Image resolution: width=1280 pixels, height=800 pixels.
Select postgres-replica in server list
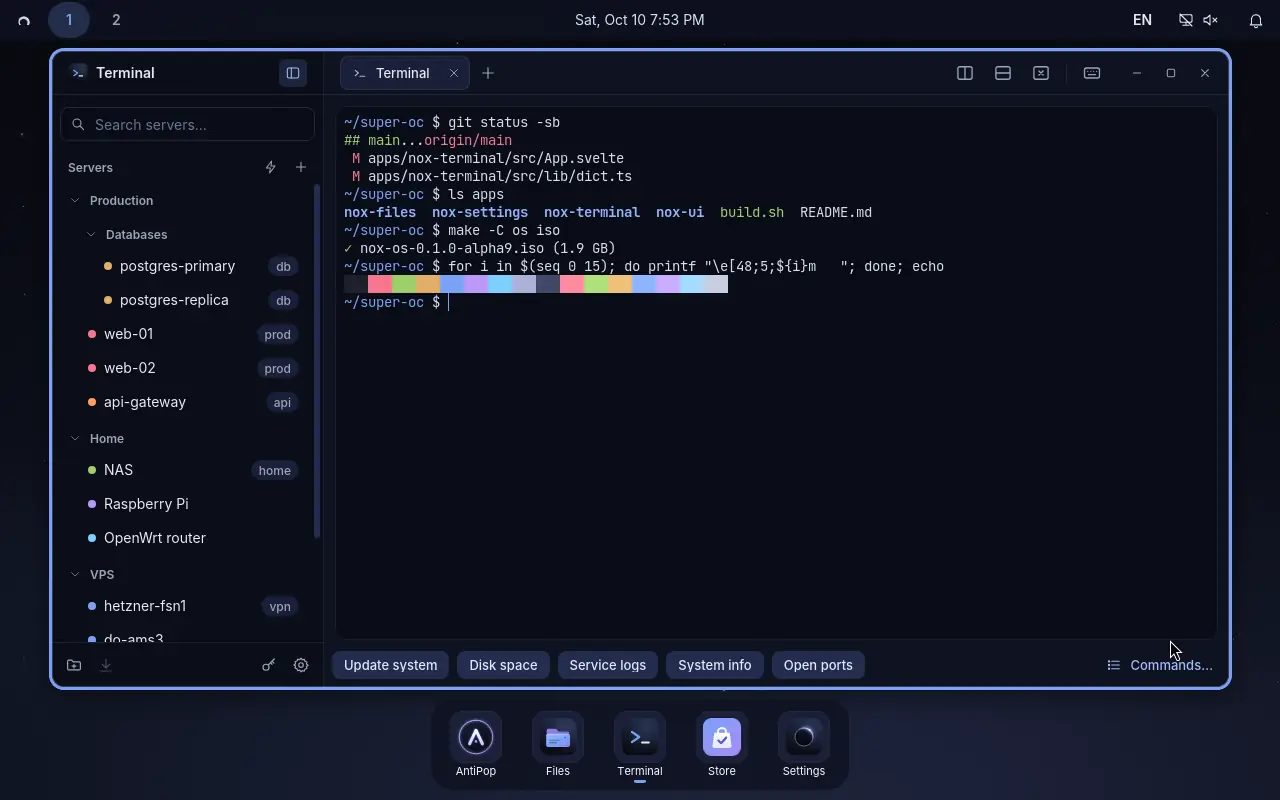click(188, 300)
